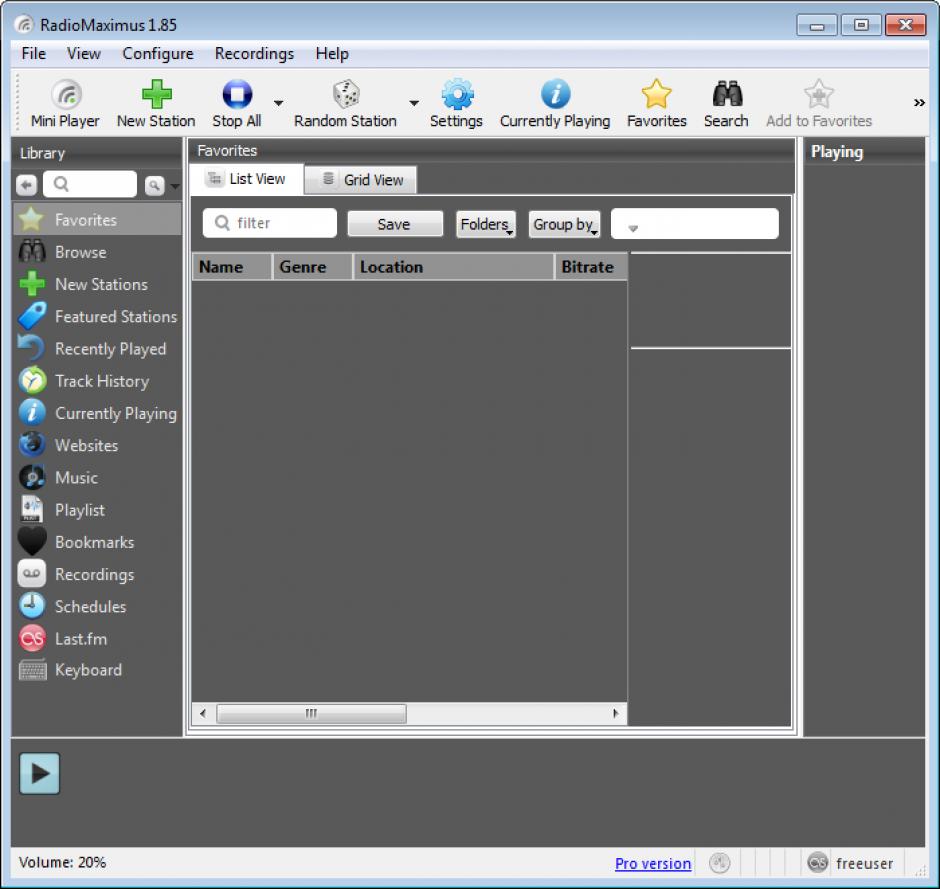Click the back arrow in Library
Viewport: 940px width, 889px height.
(x=26, y=185)
